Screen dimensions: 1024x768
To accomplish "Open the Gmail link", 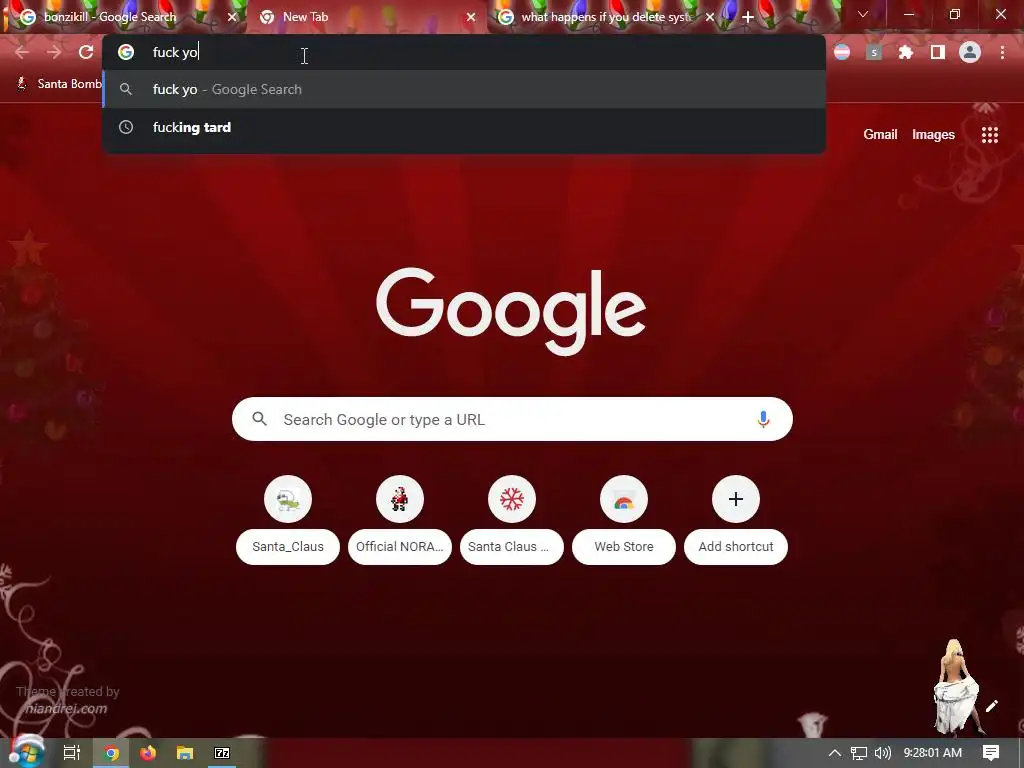I will 880,135.
